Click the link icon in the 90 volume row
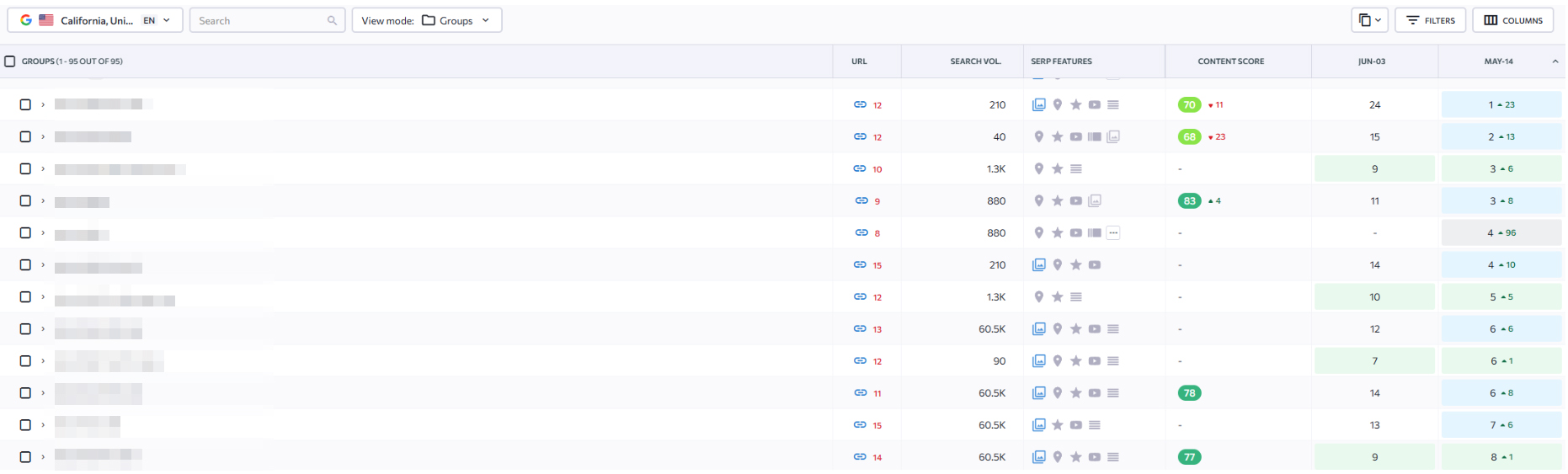The width and height of the screenshot is (1568, 474). tap(859, 361)
